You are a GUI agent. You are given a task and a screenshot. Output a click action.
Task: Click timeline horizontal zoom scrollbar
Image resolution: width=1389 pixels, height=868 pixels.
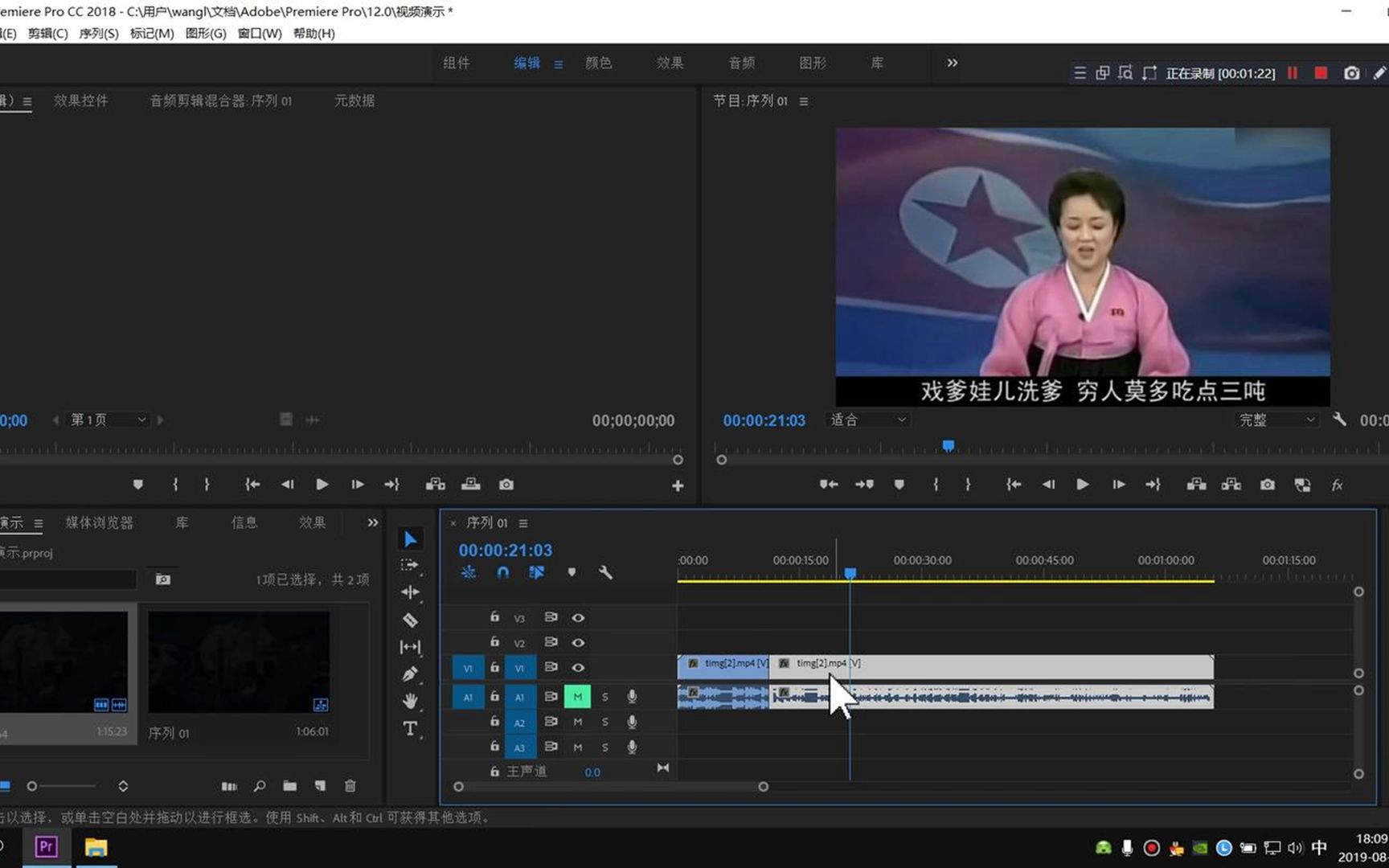point(611,787)
